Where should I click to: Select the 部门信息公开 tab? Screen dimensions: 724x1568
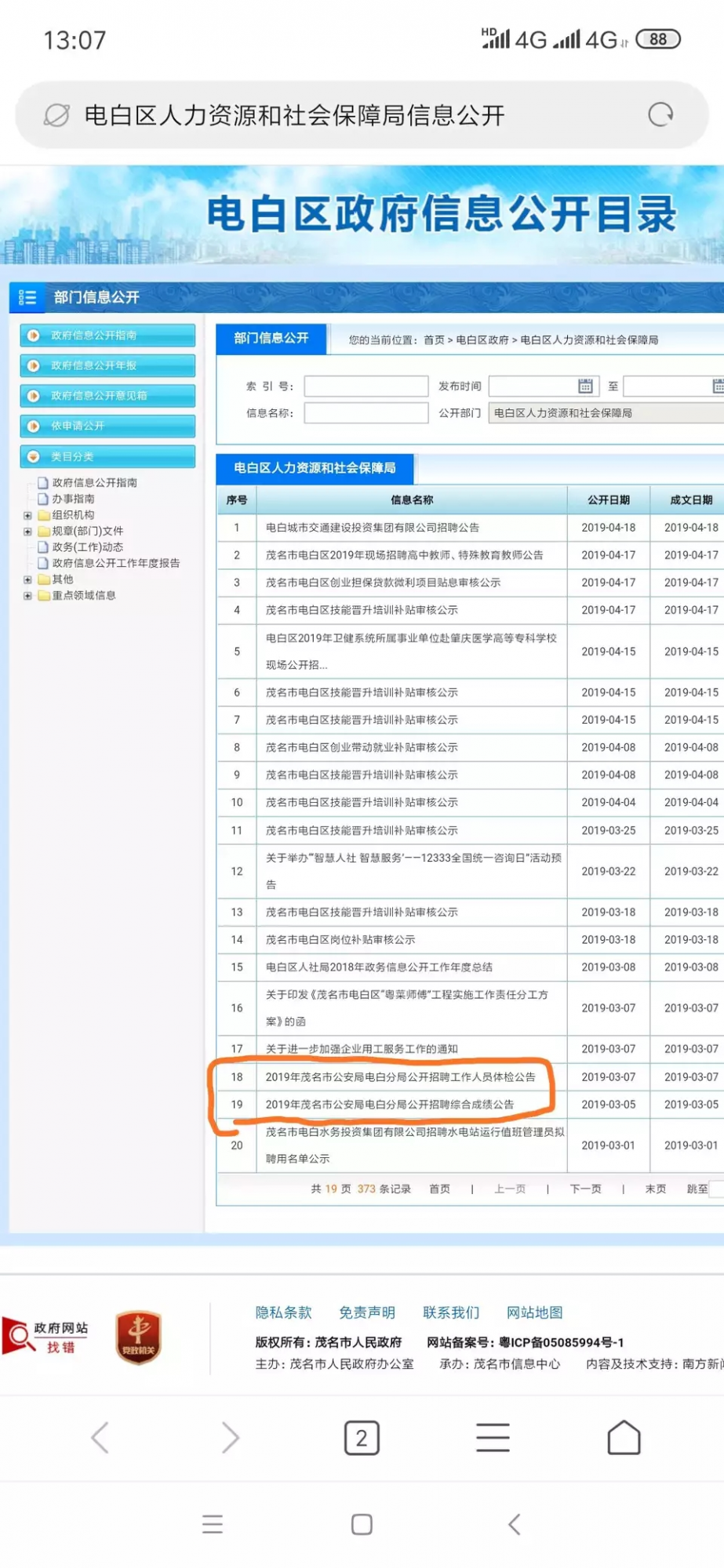point(271,339)
